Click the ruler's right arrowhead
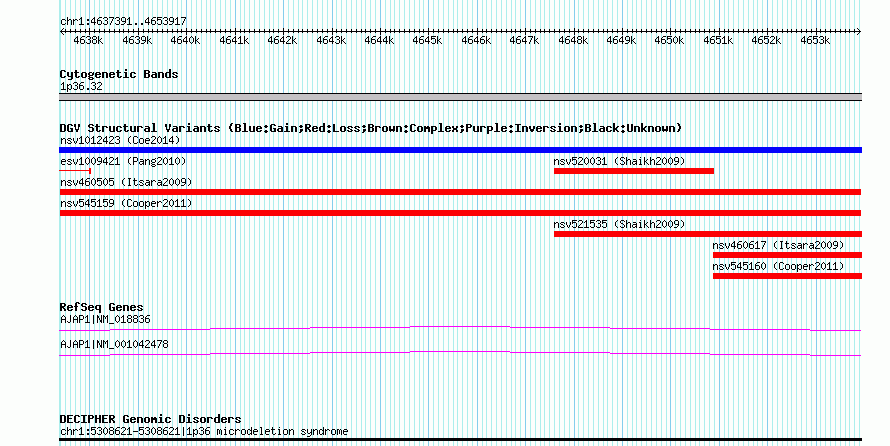Image resolution: width=890 pixels, height=446 pixels. click(x=859, y=32)
